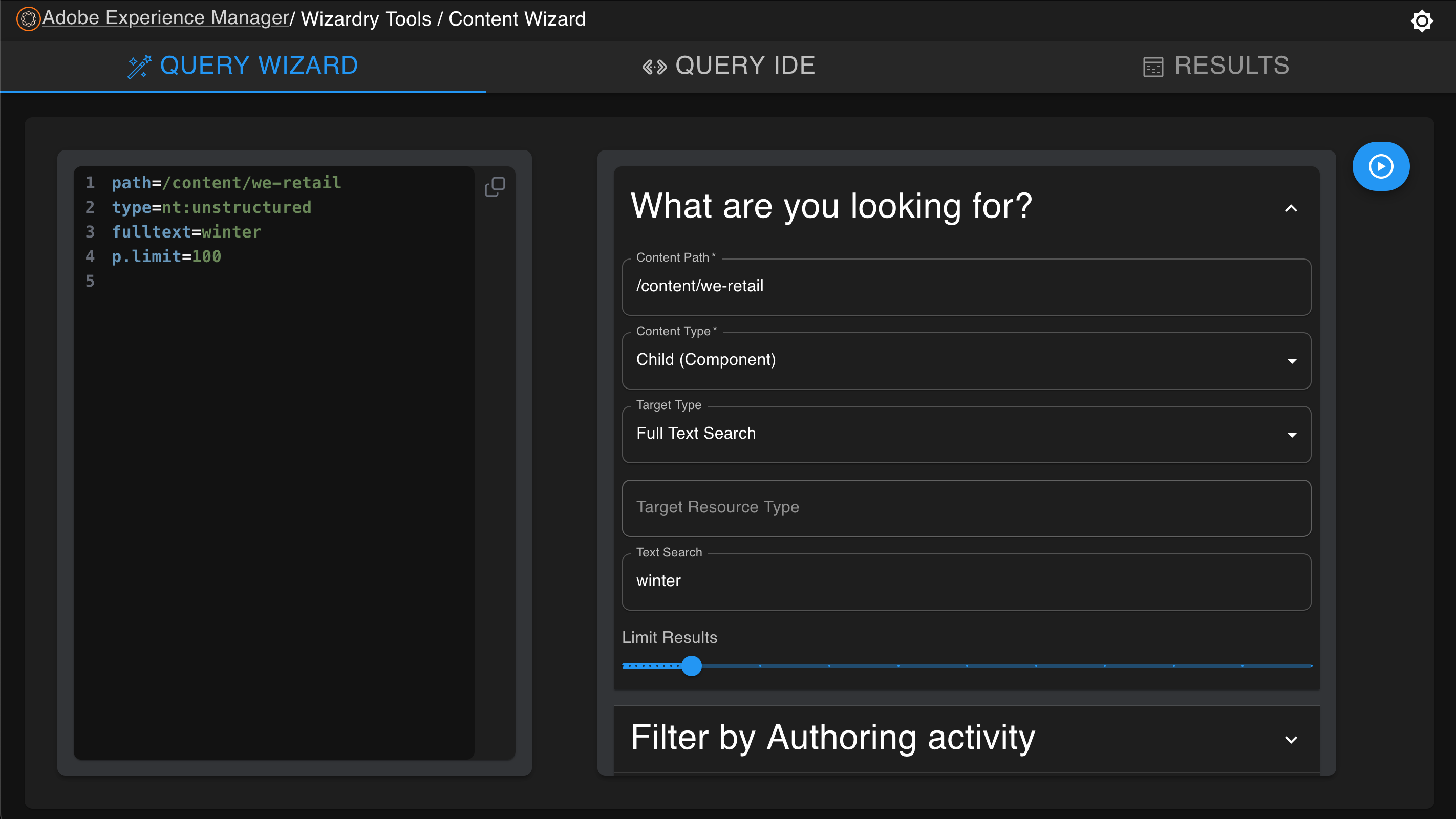Image resolution: width=1456 pixels, height=819 pixels.
Task: Open the Target Type dropdown
Action: (966, 434)
